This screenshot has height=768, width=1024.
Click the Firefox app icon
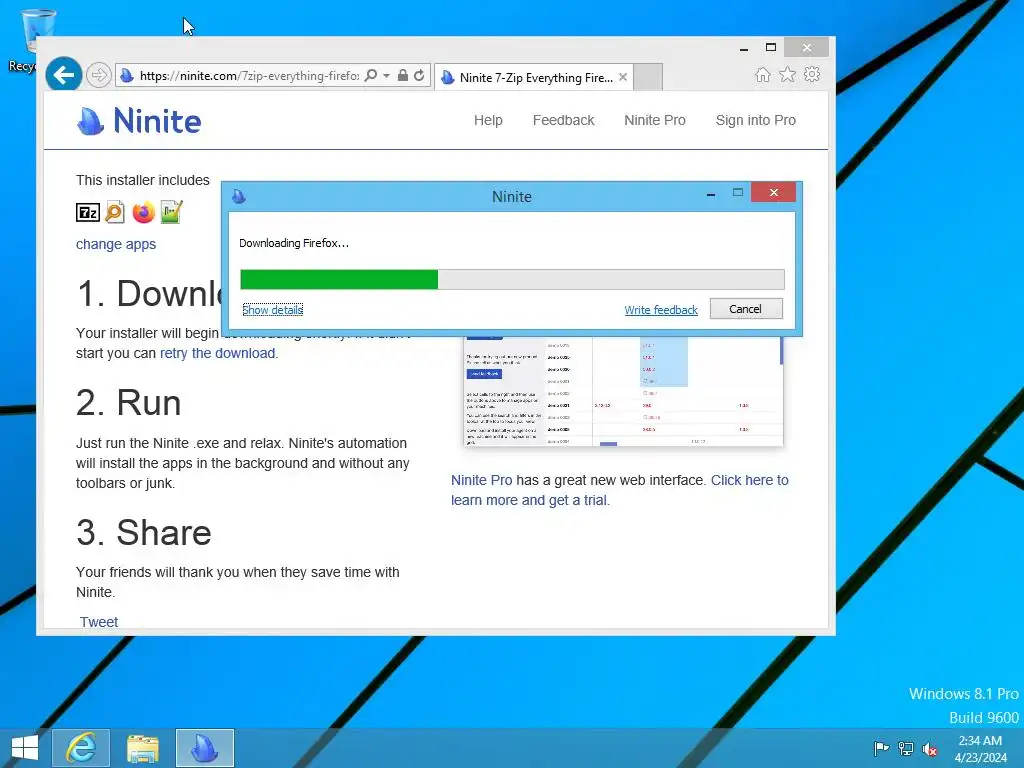point(143,212)
